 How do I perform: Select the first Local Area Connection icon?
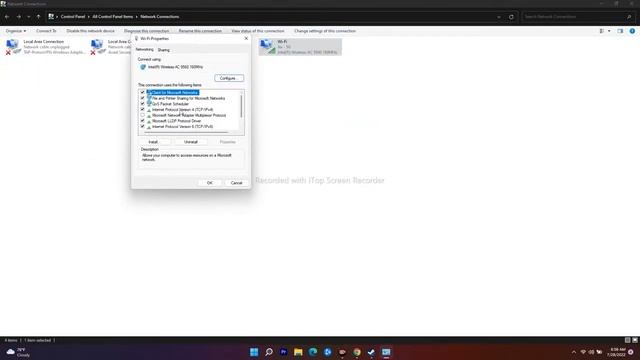(x=13, y=46)
